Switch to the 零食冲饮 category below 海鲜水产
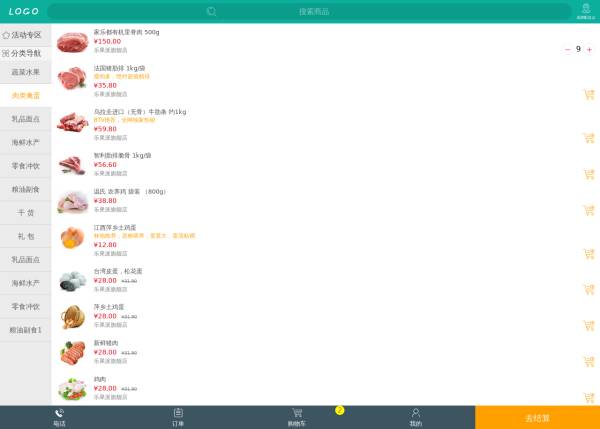 pos(25,165)
